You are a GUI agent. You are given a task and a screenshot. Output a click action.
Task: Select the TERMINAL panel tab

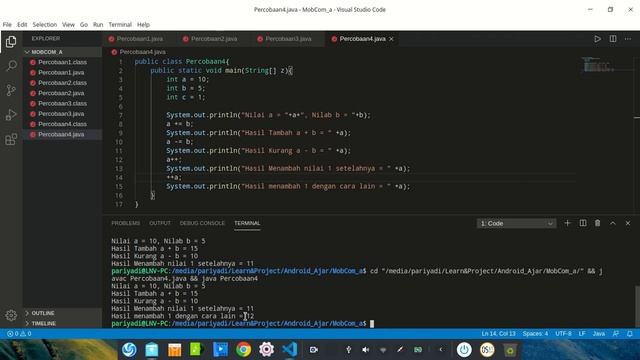(247, 223)
